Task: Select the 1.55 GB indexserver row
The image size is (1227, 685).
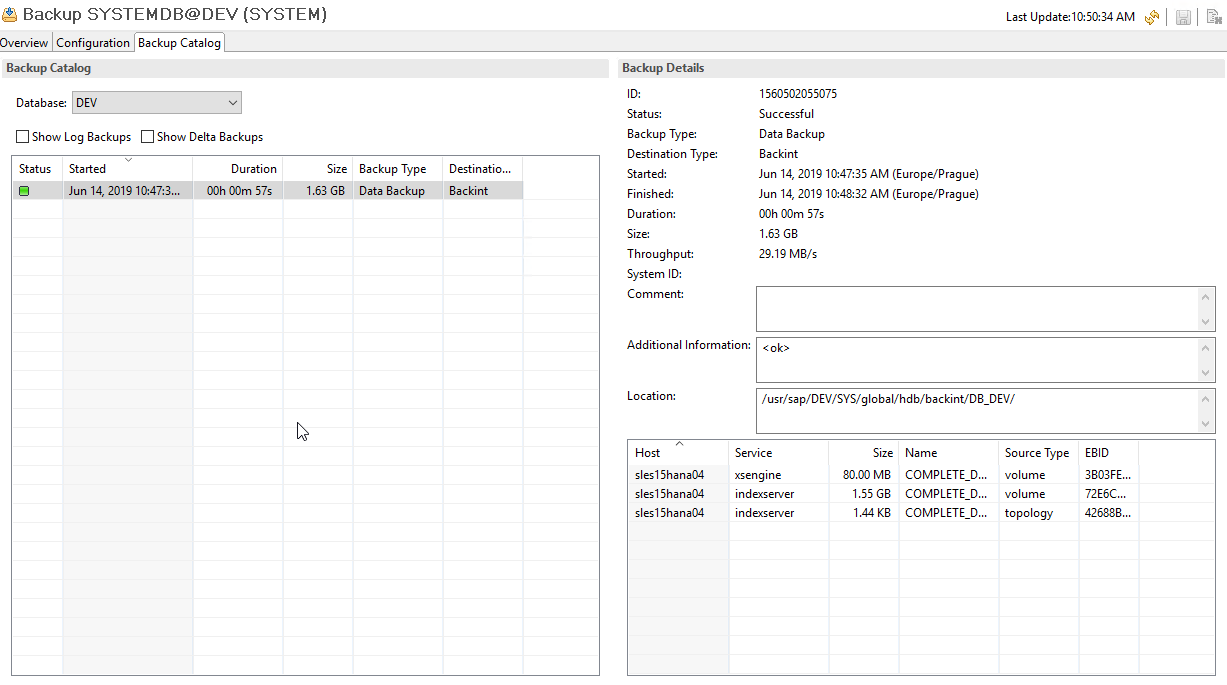Action: click(883, 494)
